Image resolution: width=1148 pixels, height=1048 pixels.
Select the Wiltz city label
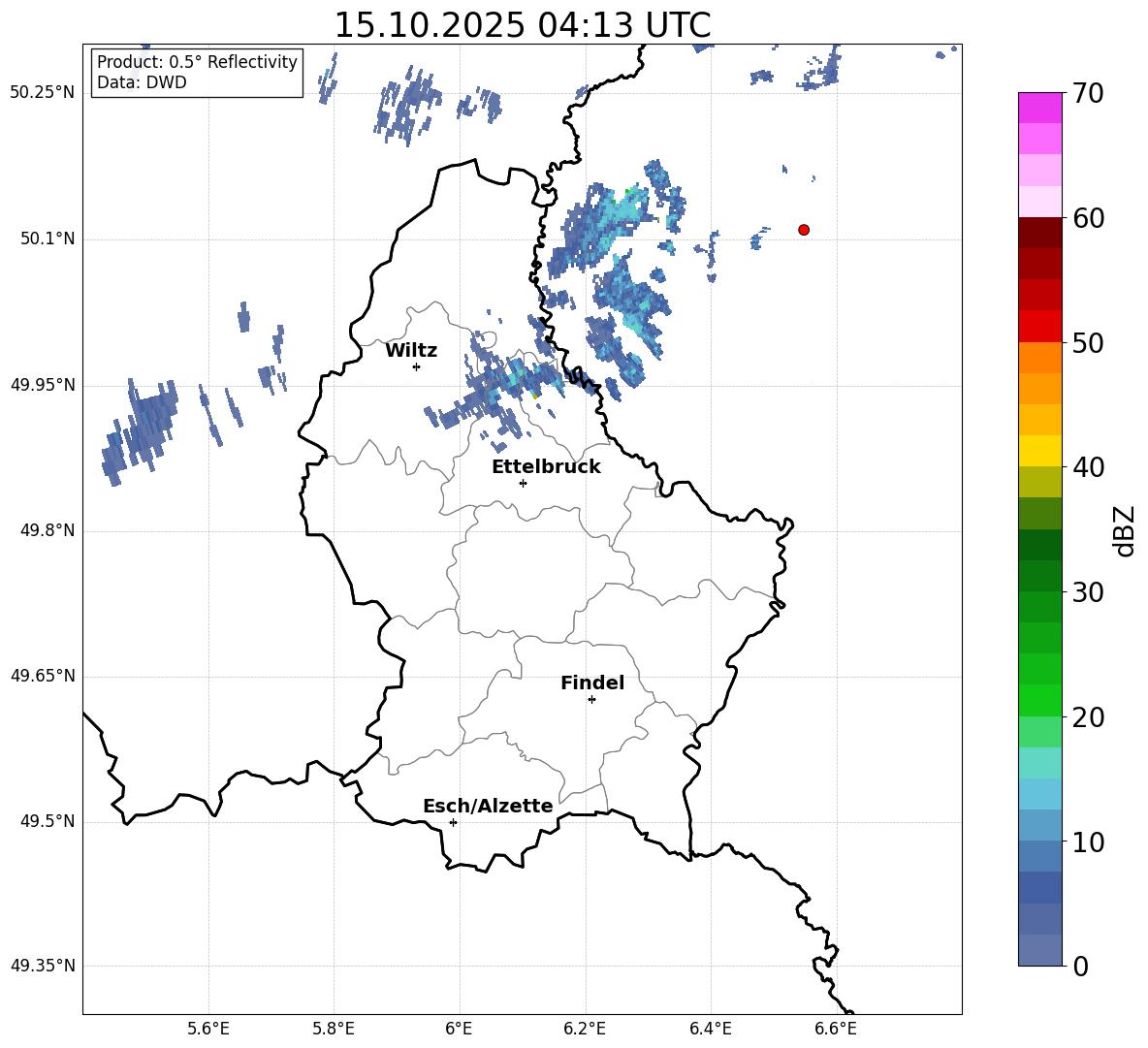pos(411,351)
